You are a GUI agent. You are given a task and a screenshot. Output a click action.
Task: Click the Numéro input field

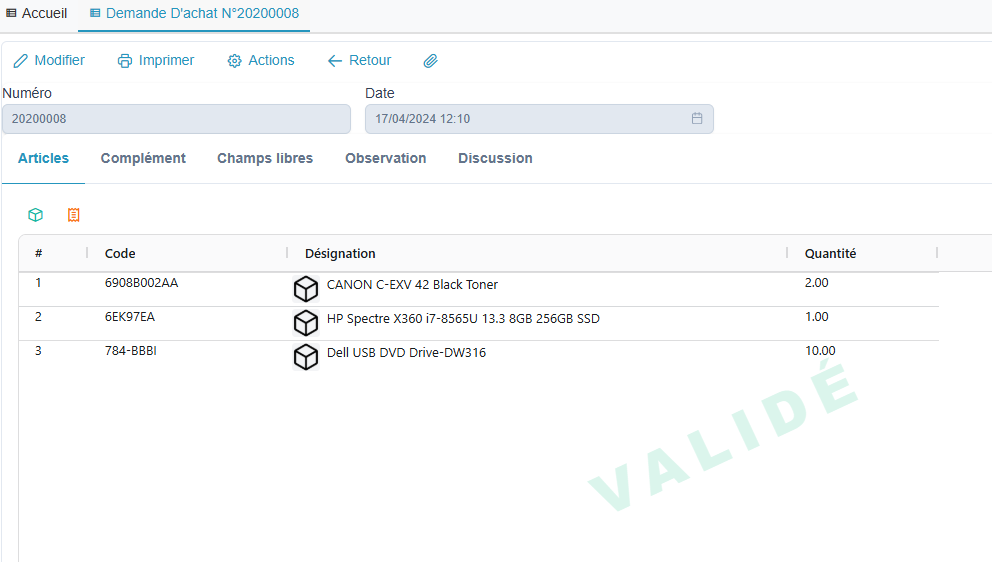[x=176, y=119]
